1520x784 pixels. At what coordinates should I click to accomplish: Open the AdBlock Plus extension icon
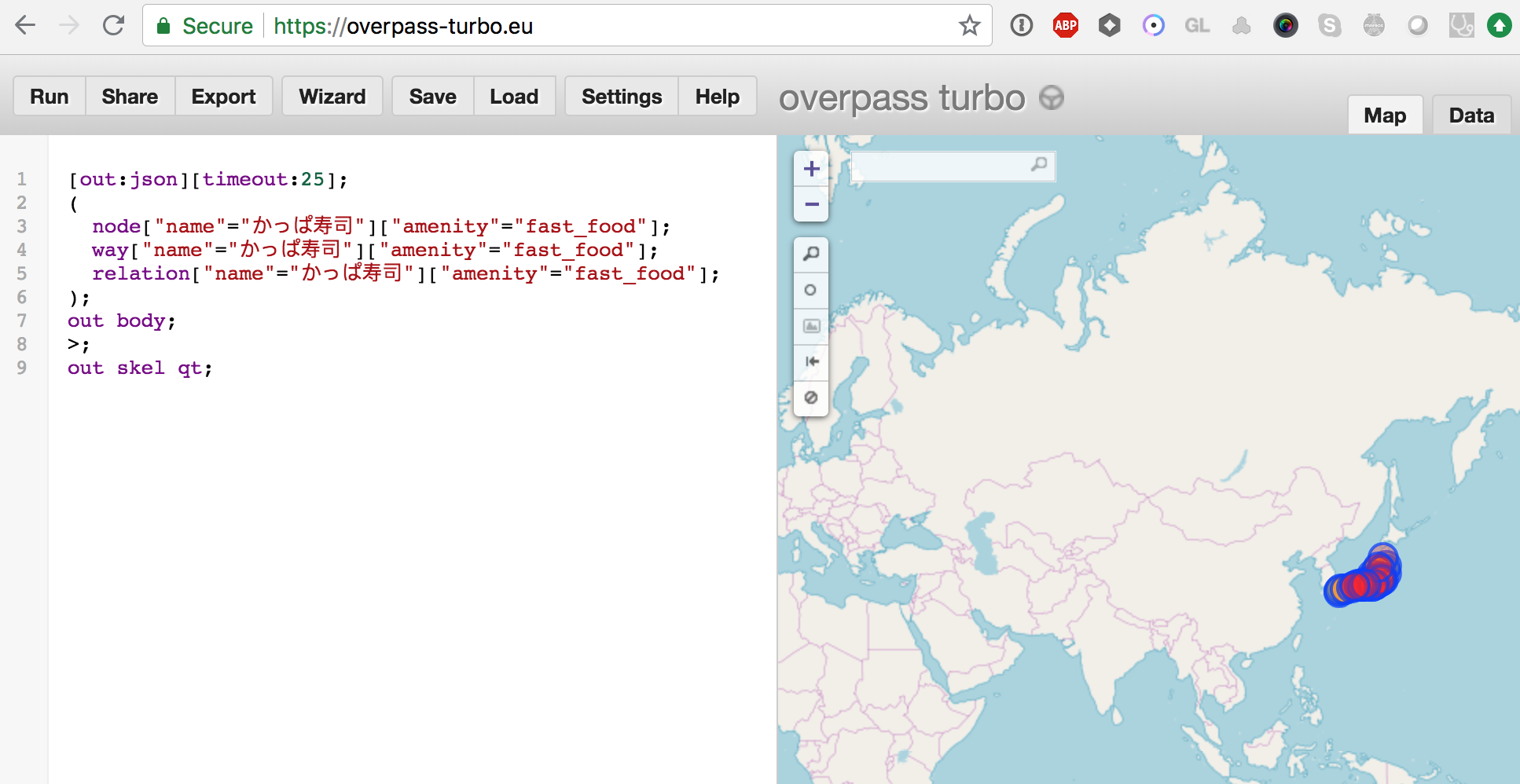point(1065,26)
